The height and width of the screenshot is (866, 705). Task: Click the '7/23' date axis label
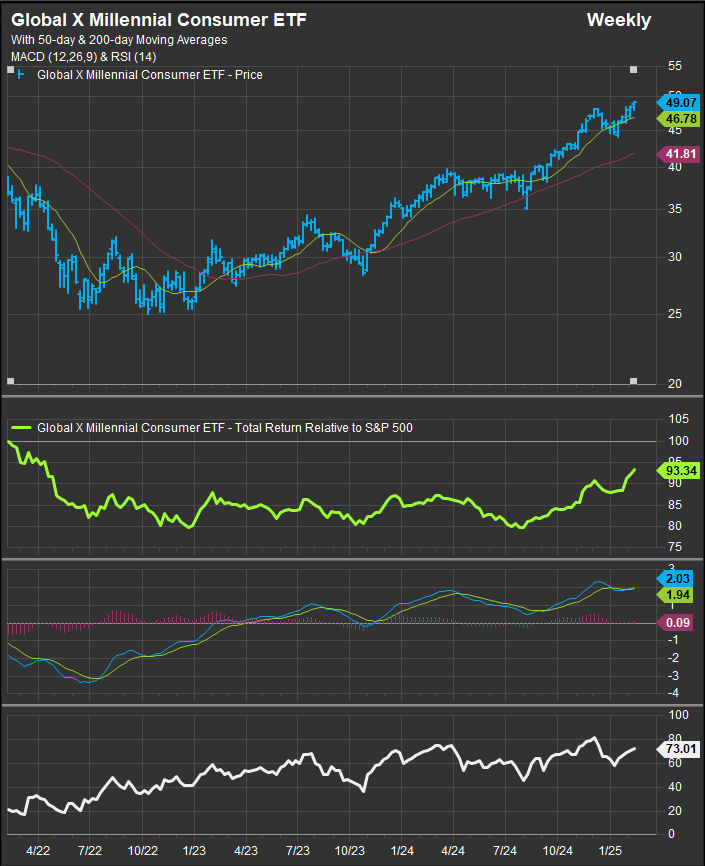pyautogui.click(x=298, y=851)
